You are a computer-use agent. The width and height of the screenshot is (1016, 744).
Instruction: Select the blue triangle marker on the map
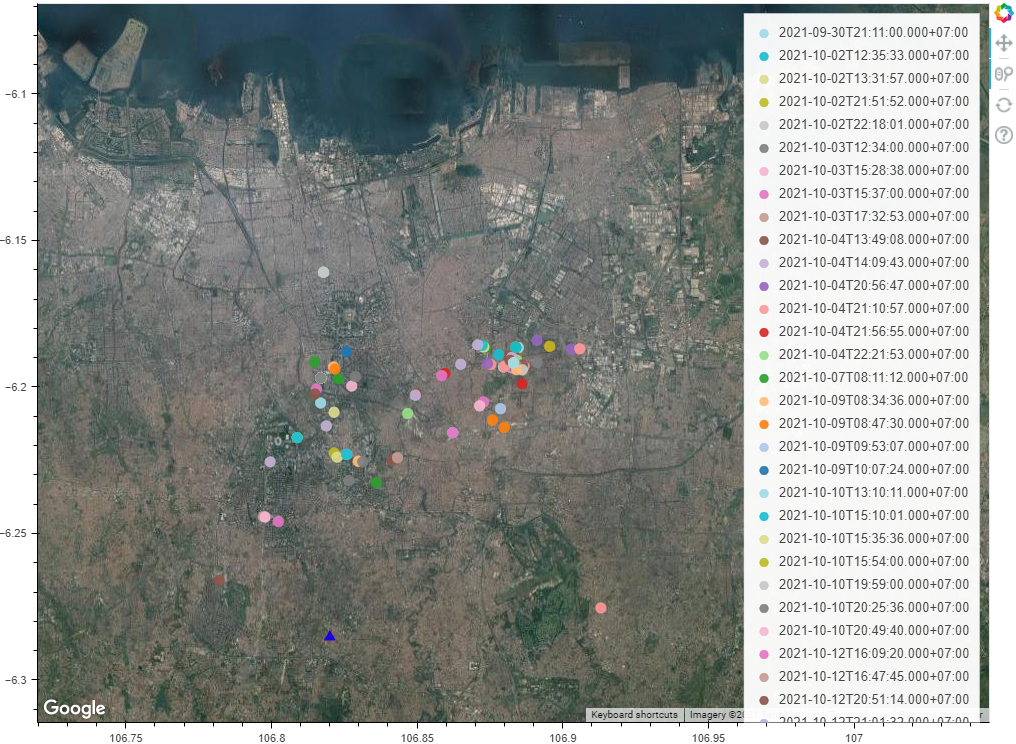pyautogui.click(x=329, y=634)
